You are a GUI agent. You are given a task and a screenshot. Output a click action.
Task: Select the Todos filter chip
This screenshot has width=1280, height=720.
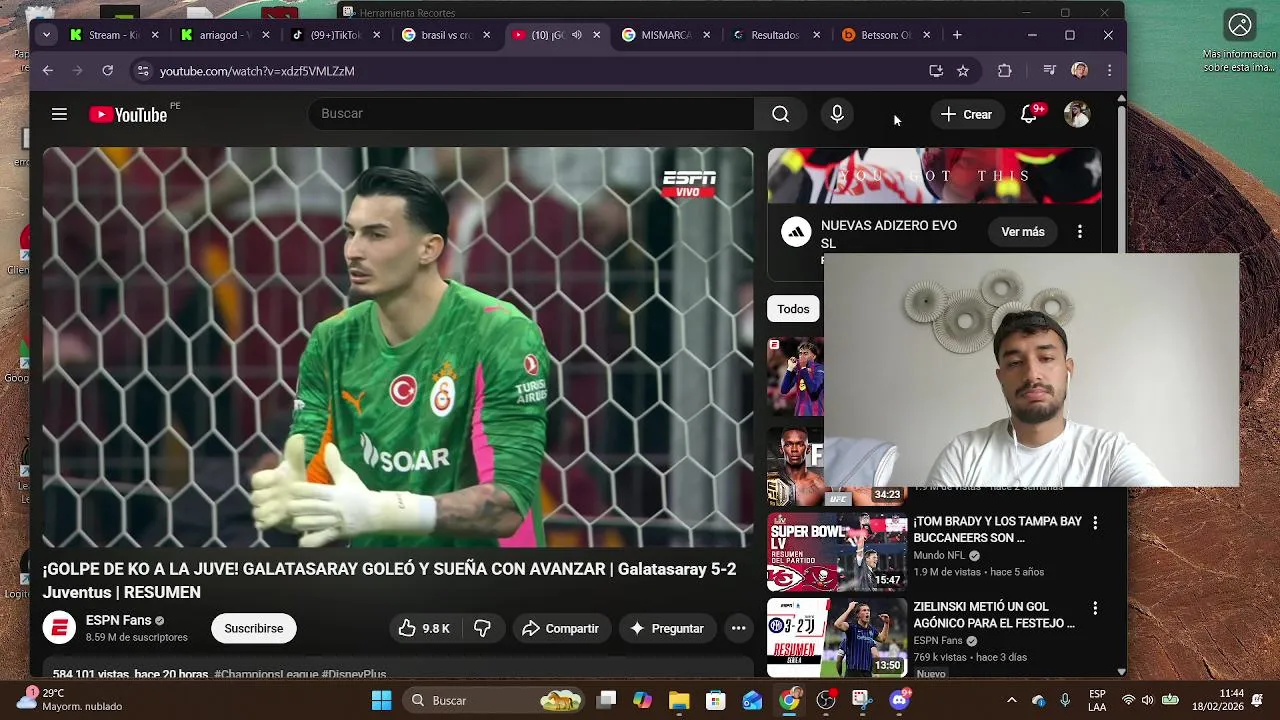pyautogui.click(x=793, y=309)
